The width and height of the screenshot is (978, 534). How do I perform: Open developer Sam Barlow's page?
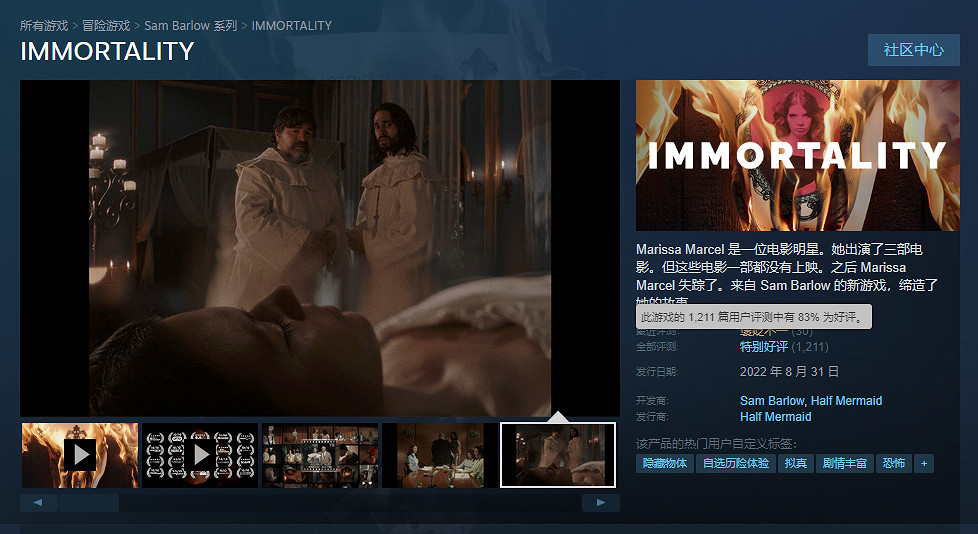click(772, 401)
